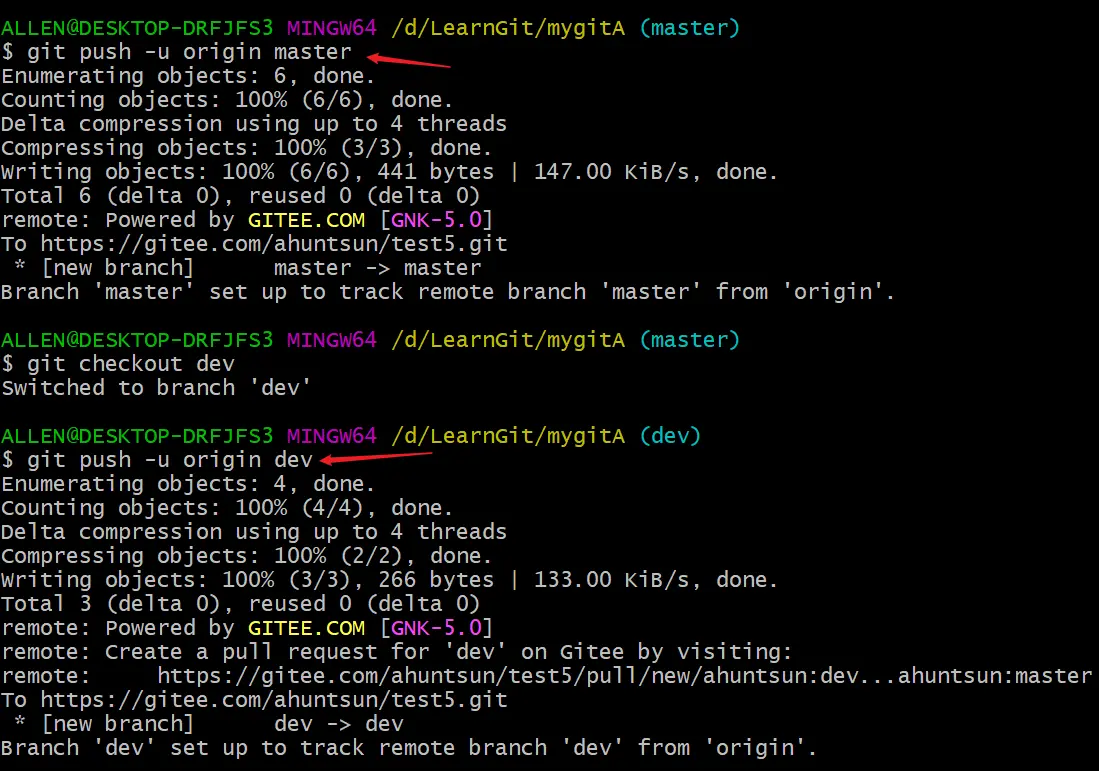
Task: Click the red arrow pointing at dev push
Action: pos(376,458)
